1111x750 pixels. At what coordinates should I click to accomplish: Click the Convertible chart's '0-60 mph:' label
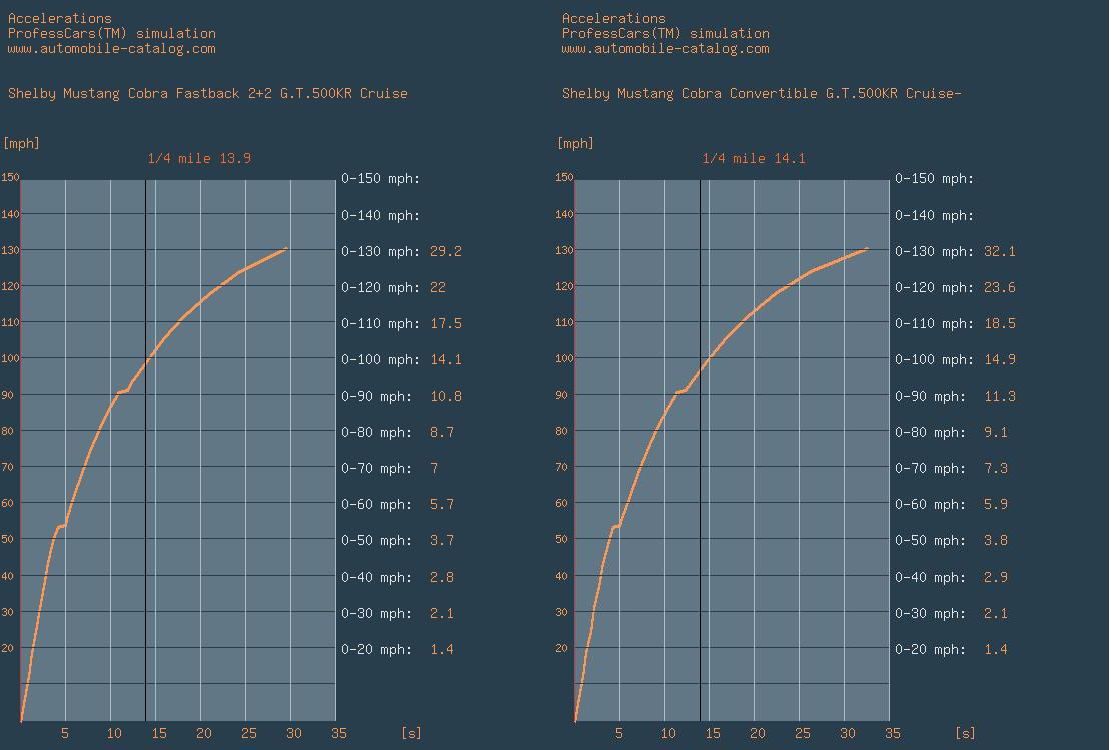point(931,505)
